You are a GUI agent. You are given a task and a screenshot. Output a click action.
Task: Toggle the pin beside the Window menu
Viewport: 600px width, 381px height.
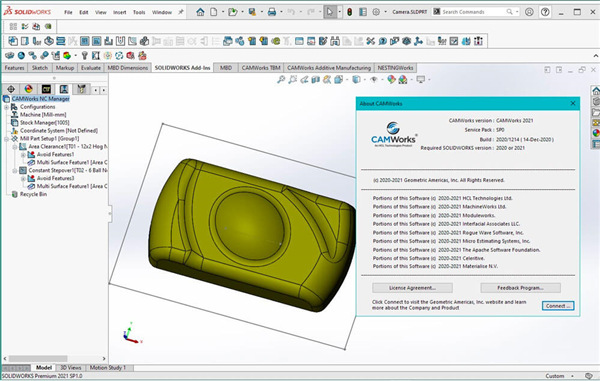[x=181, y=12]
